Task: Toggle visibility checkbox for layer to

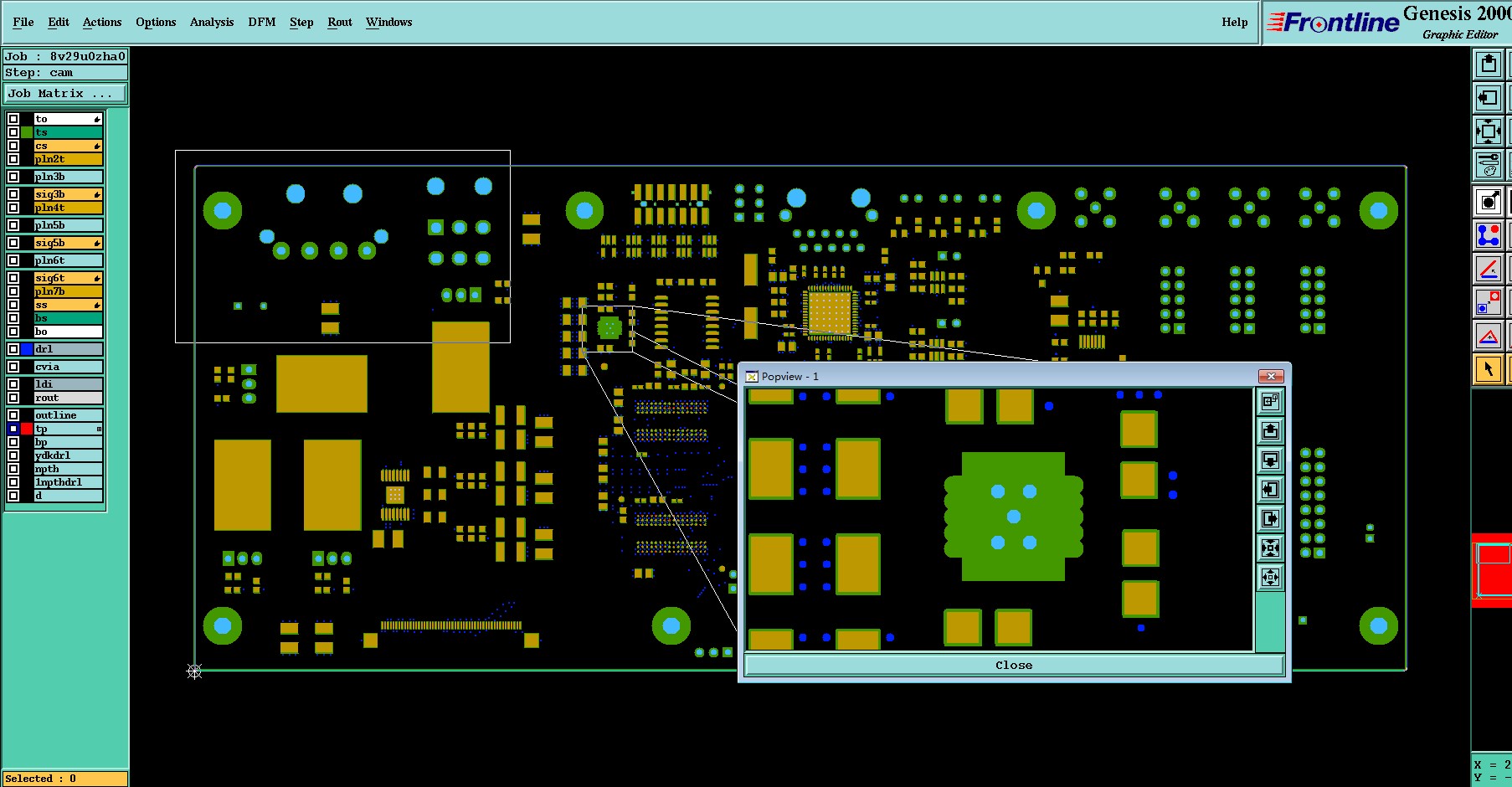Action: tap(13, 119)
